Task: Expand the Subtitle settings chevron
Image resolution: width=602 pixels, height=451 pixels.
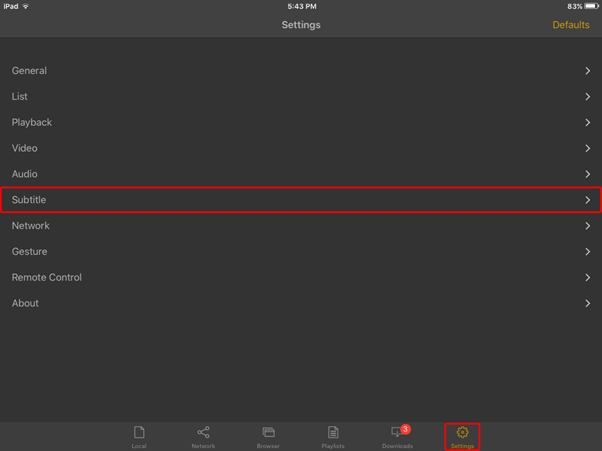Action: 588,200
